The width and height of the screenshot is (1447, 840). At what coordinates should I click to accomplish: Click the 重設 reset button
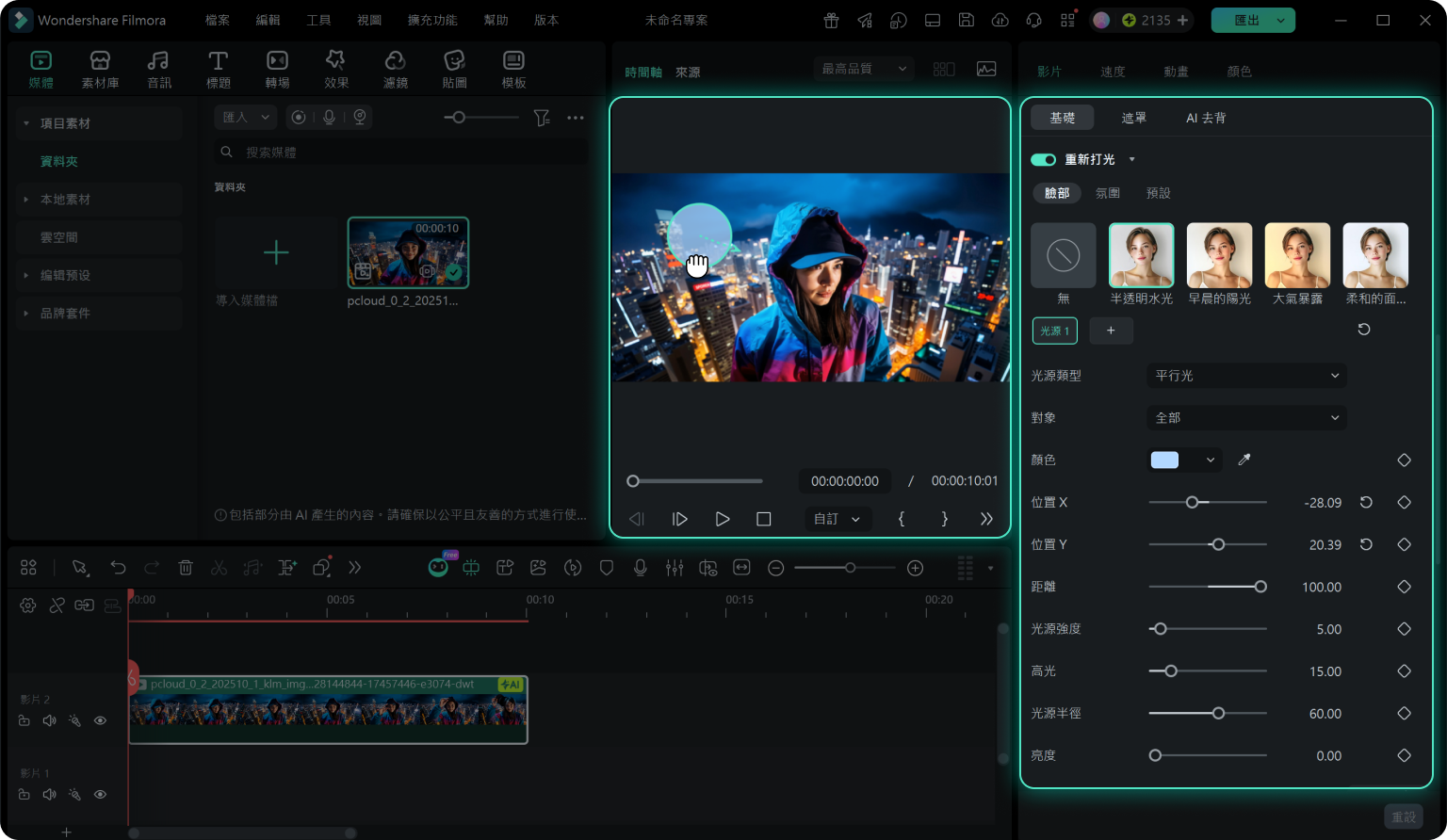click(x=1404, y=816)
